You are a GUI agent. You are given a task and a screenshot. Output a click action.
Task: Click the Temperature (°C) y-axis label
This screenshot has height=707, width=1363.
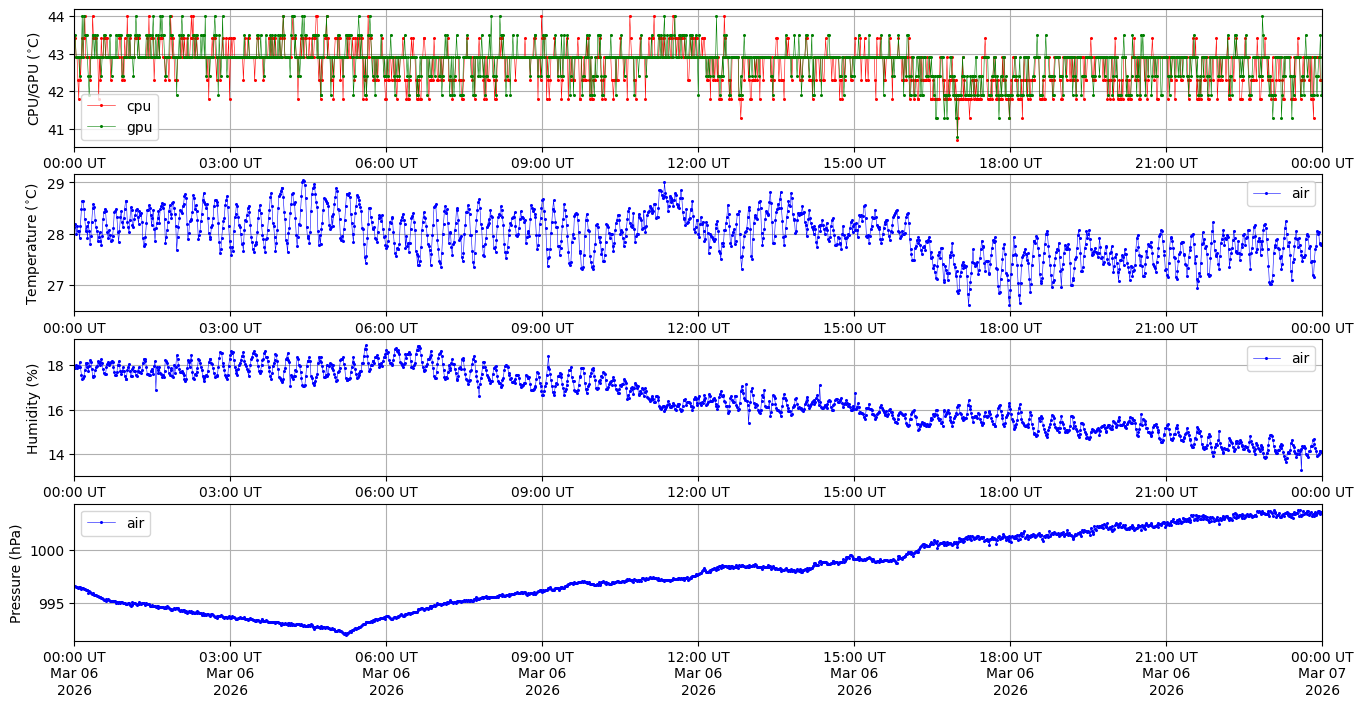pos(33,243)
